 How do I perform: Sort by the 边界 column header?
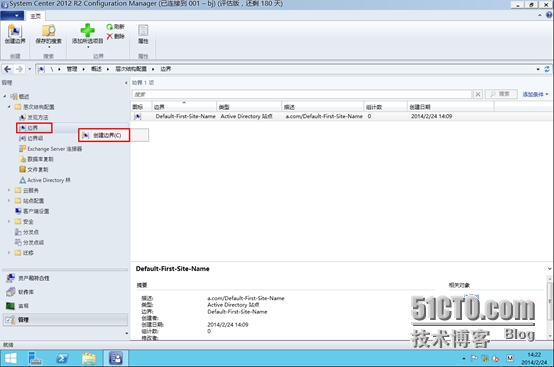pyautogui.click(x=184, y=107)
